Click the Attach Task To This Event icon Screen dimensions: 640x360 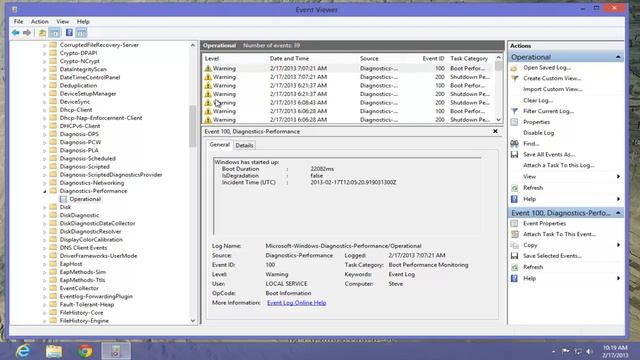(x=514, y=234)
